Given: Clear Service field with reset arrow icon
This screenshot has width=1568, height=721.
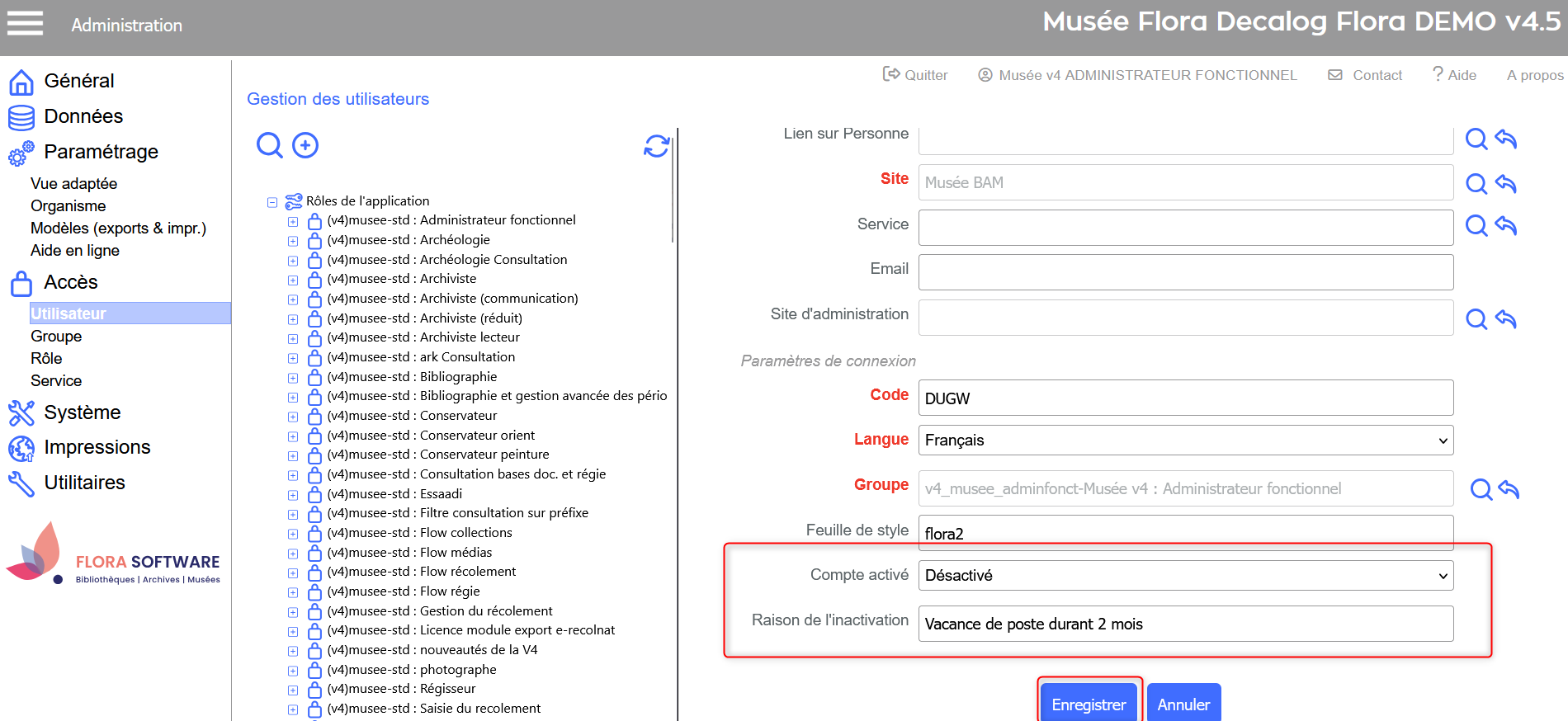Looking at the screenshot, I should tap(1506, 225).
